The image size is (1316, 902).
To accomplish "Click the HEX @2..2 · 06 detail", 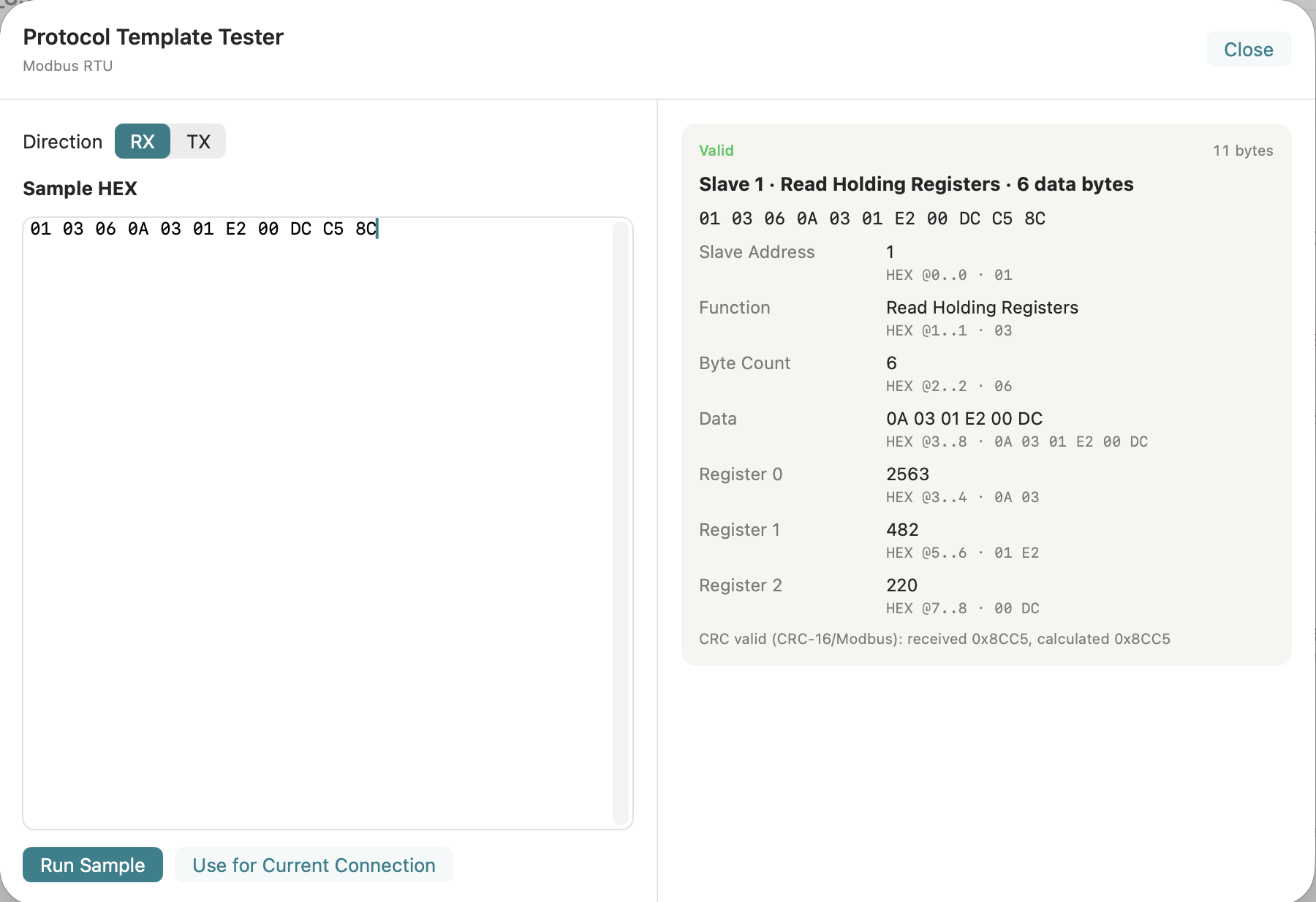I will click(949, 386).
